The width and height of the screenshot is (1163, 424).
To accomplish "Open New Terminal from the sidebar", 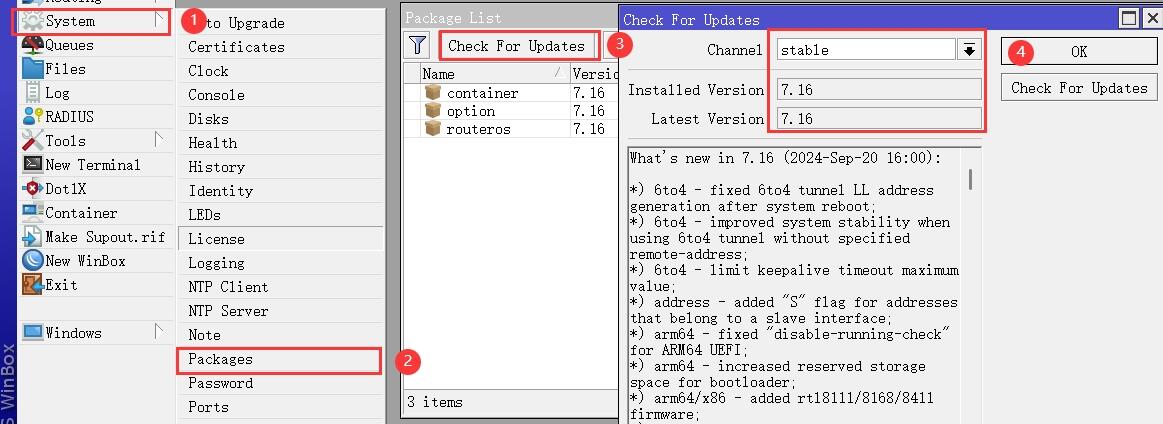I will coord(95,165).
